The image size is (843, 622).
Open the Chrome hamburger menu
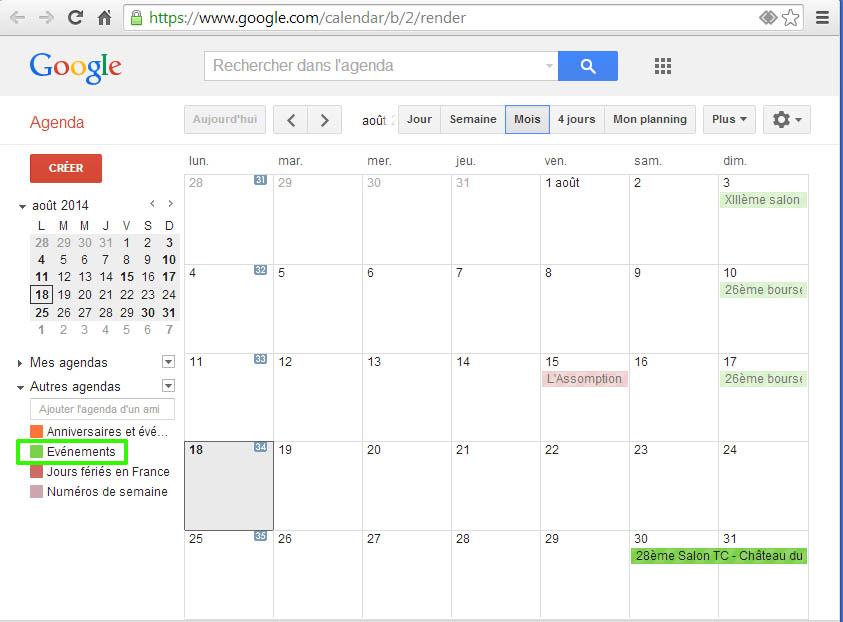822,18
